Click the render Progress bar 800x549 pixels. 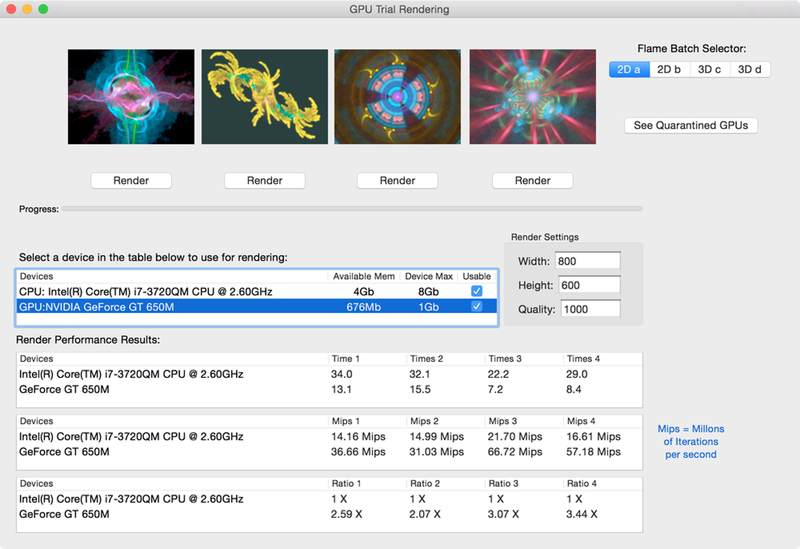(352, 209)
